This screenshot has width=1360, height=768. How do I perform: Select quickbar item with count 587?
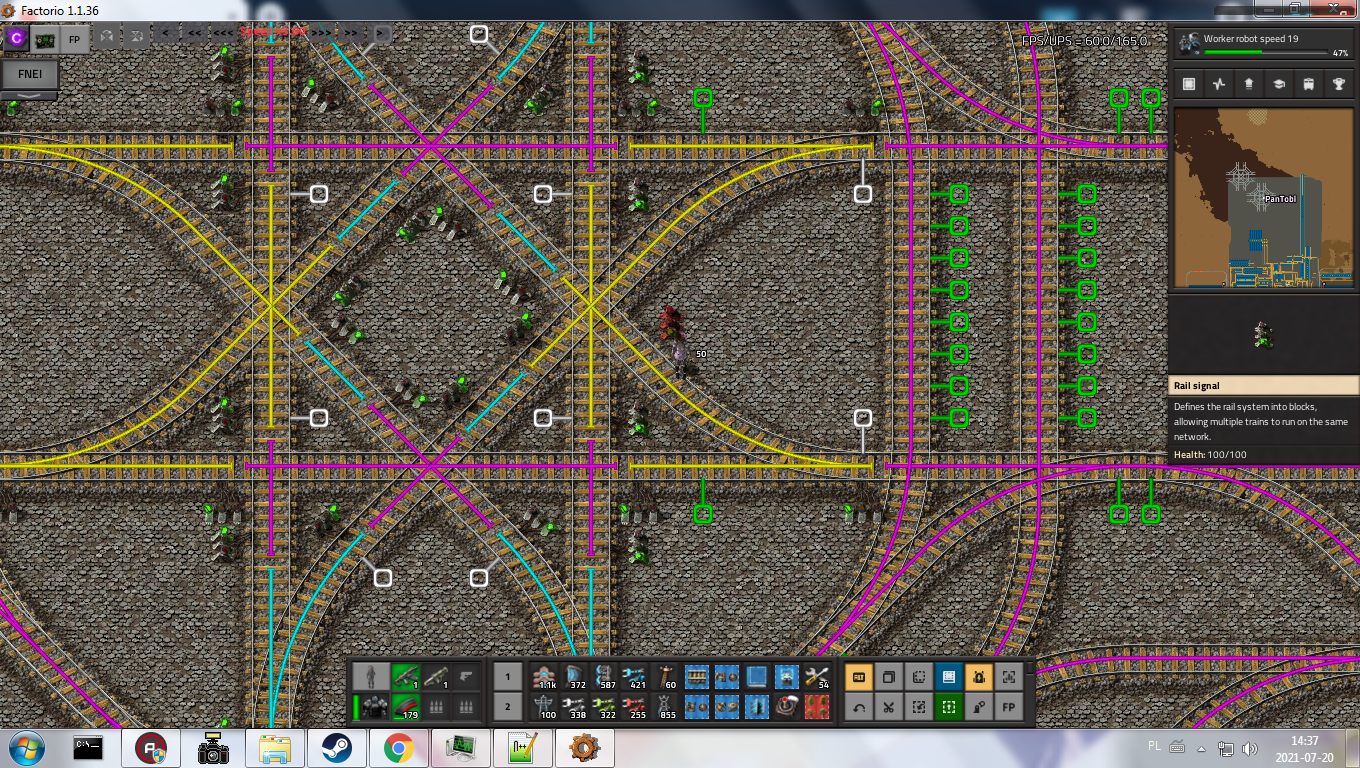point(606,677)
